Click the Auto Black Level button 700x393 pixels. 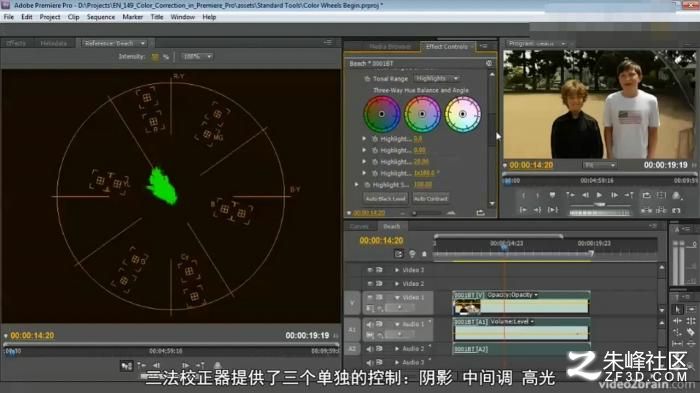[385, 198]
